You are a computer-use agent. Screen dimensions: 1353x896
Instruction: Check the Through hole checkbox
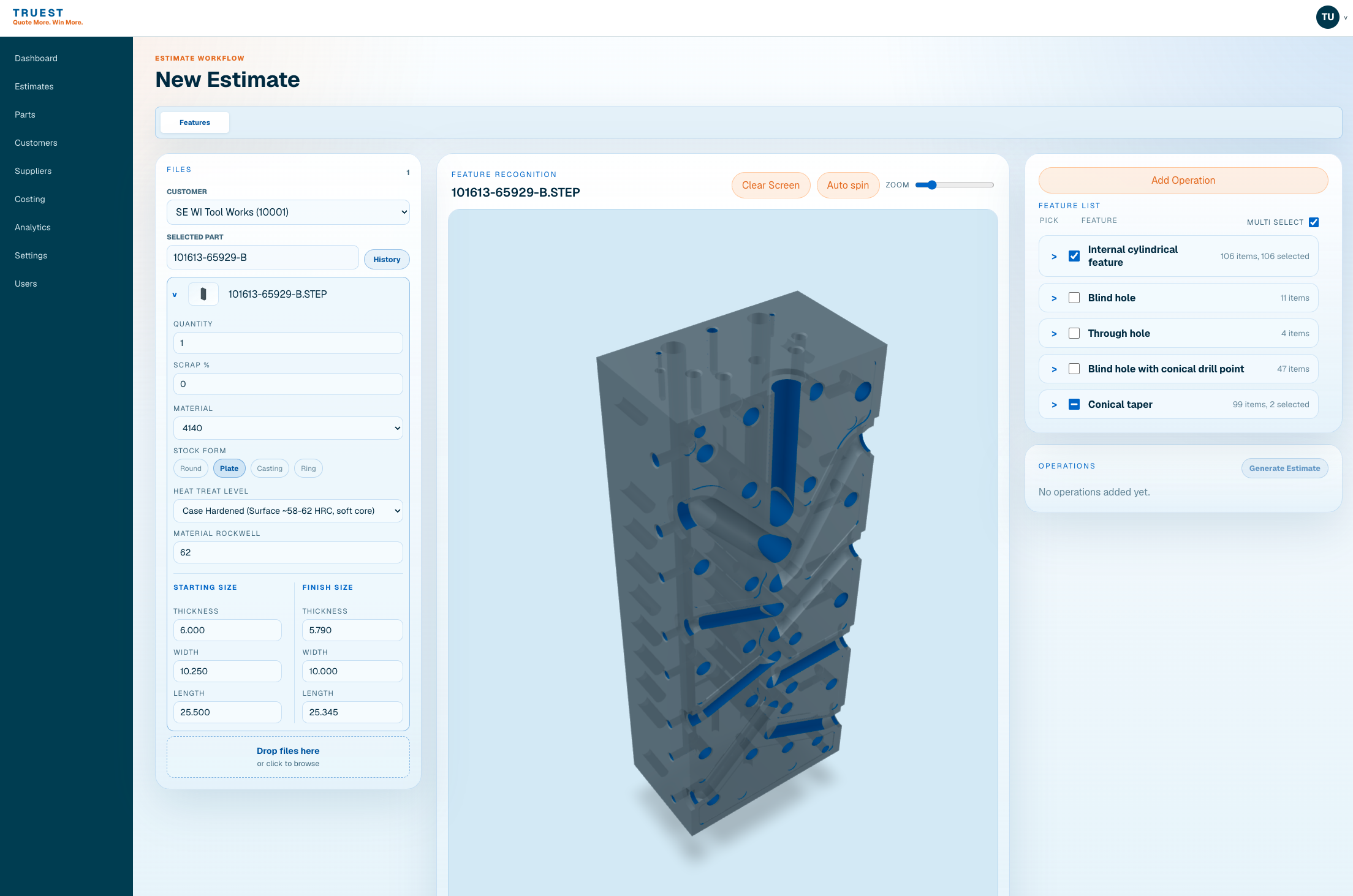(1074, 333)
